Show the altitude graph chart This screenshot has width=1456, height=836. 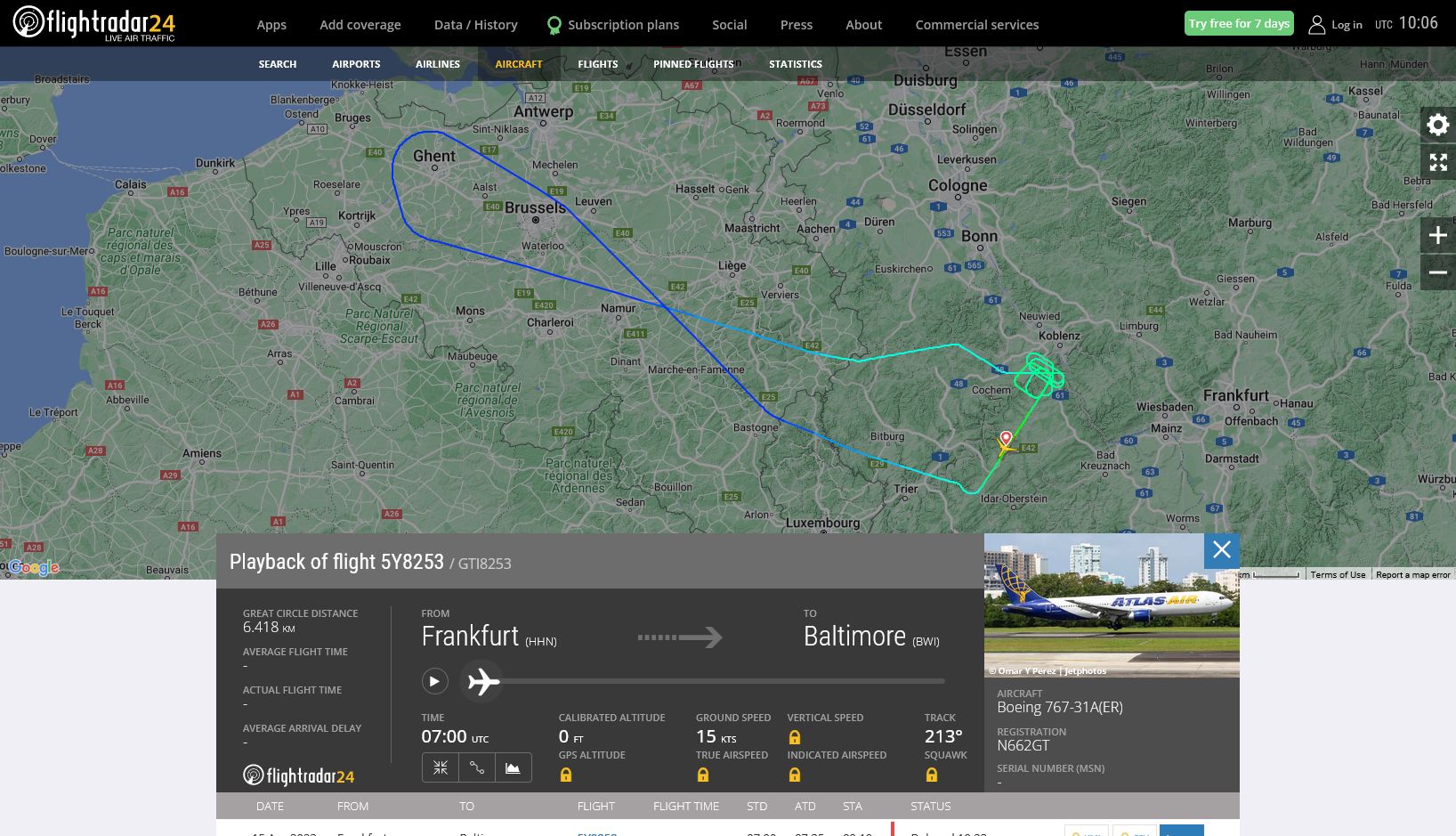pyautogui.click(x=514, y=767)
